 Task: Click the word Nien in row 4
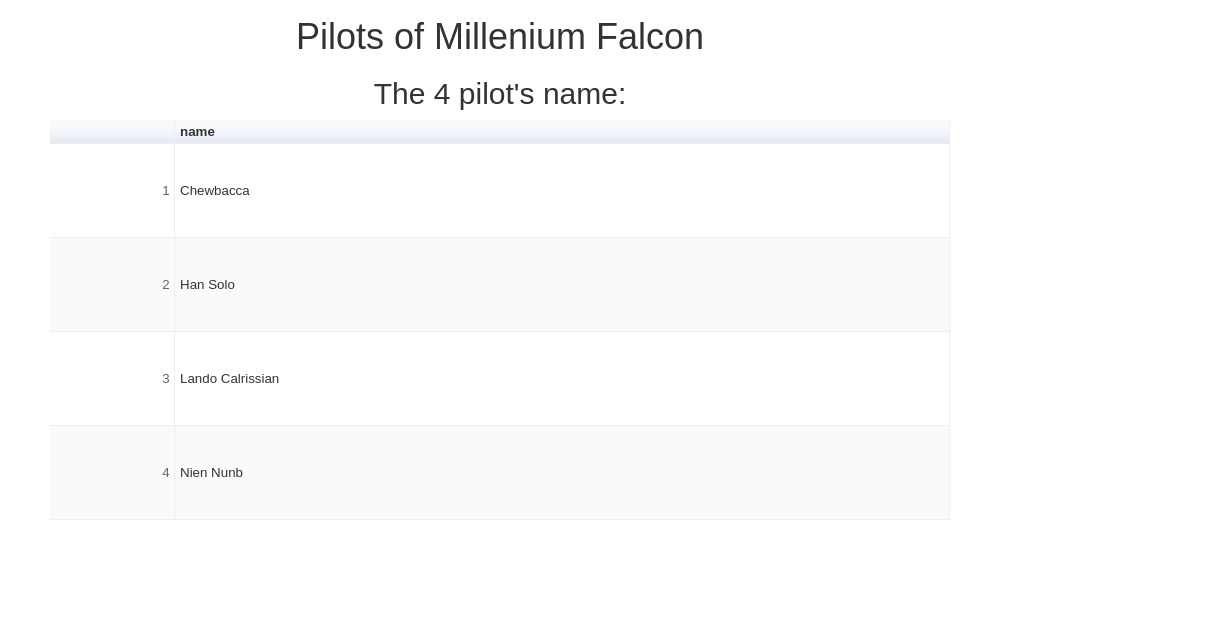193,473
